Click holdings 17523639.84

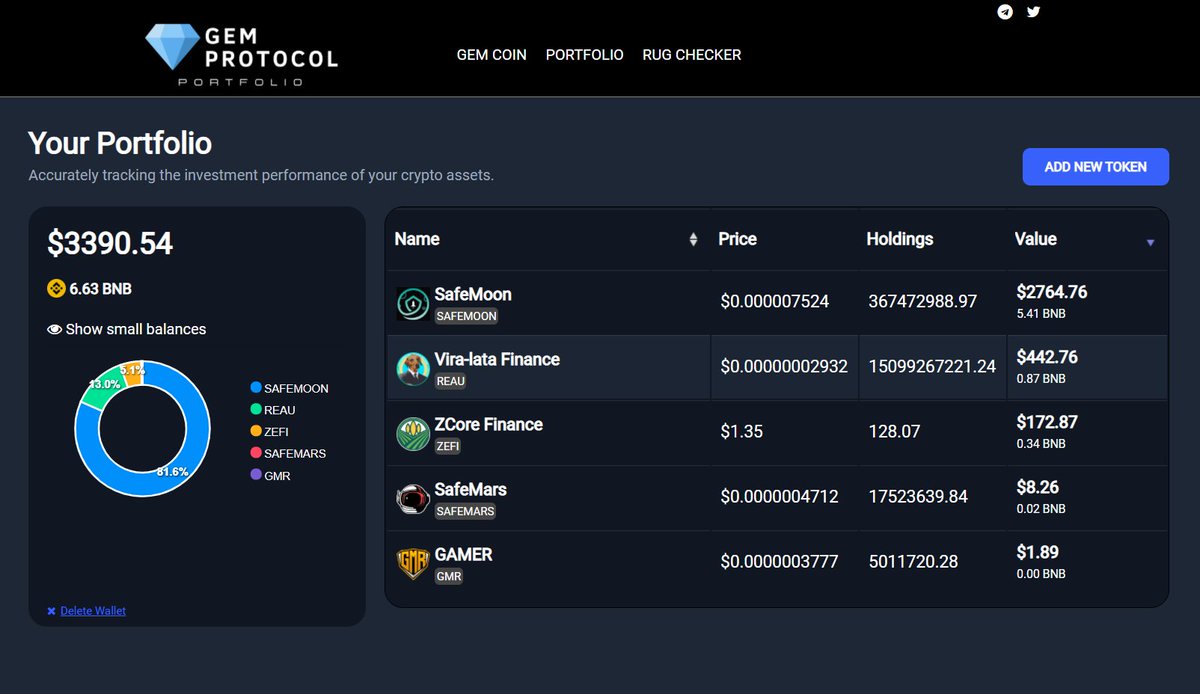click(918, 496)
